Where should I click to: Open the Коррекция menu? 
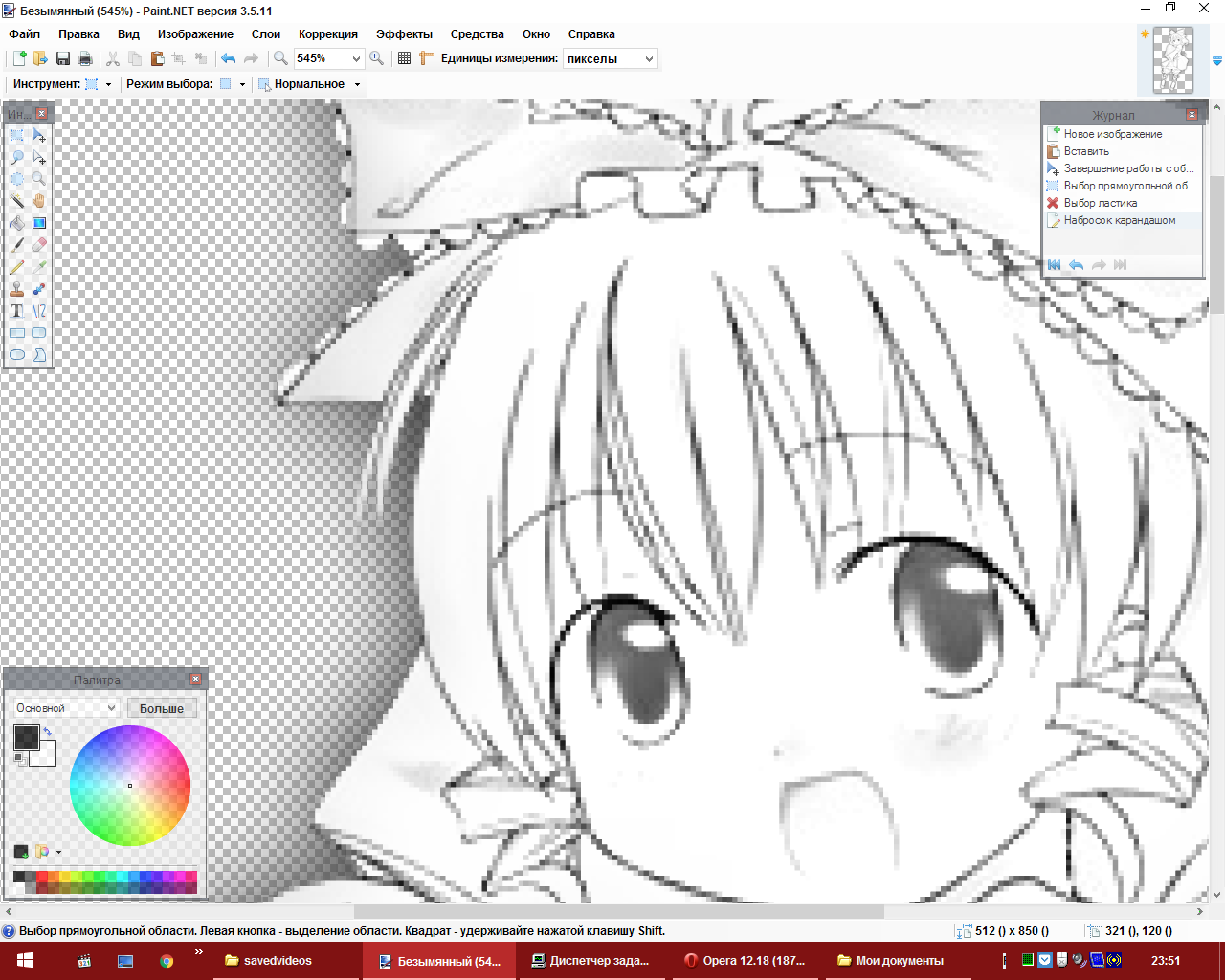(328, 34)
